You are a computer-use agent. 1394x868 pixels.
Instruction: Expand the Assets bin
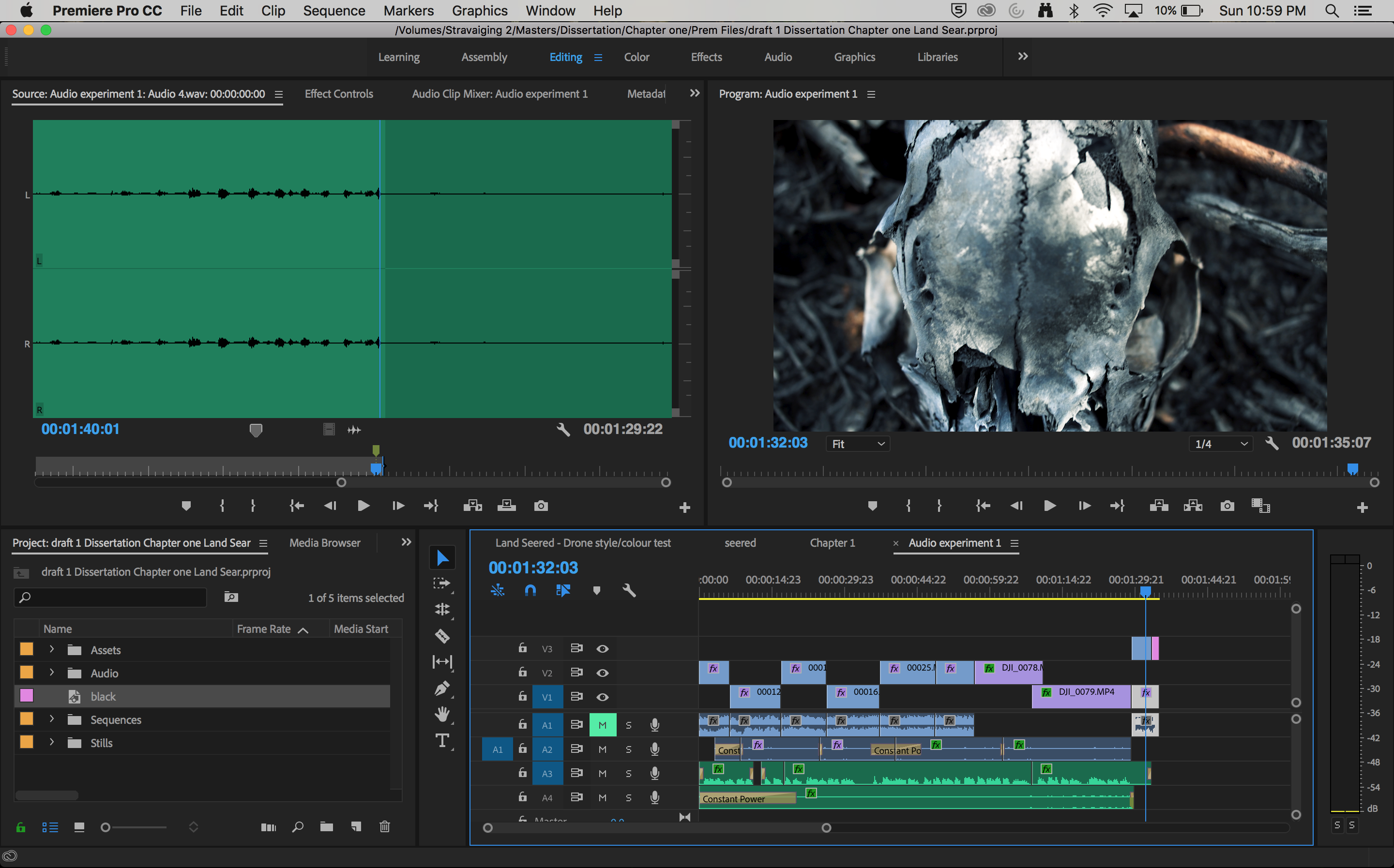(x=52, y=649)
